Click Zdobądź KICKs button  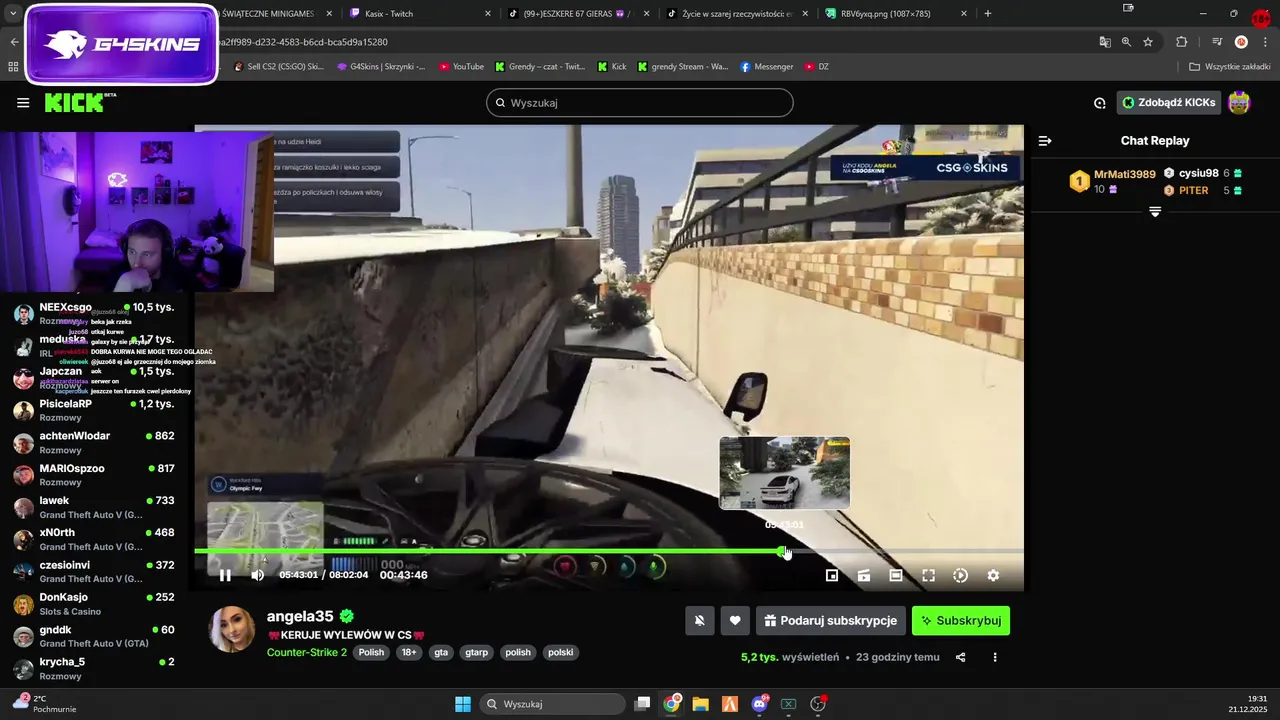pyautogui.click(x=1169, y=102)
